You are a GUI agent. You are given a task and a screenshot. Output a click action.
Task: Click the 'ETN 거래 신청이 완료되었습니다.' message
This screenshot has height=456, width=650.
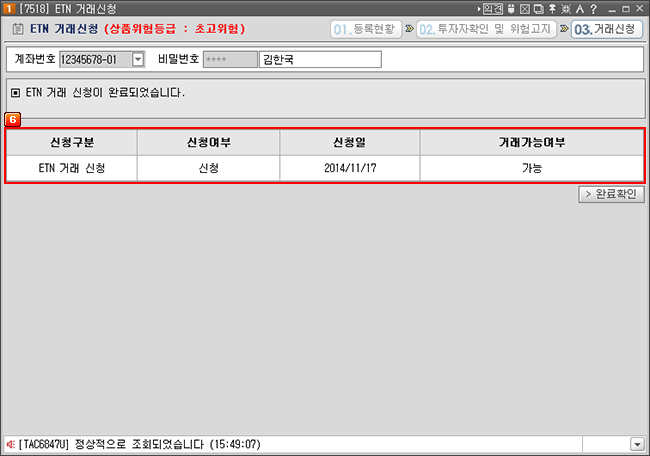[x=105, y=92]
